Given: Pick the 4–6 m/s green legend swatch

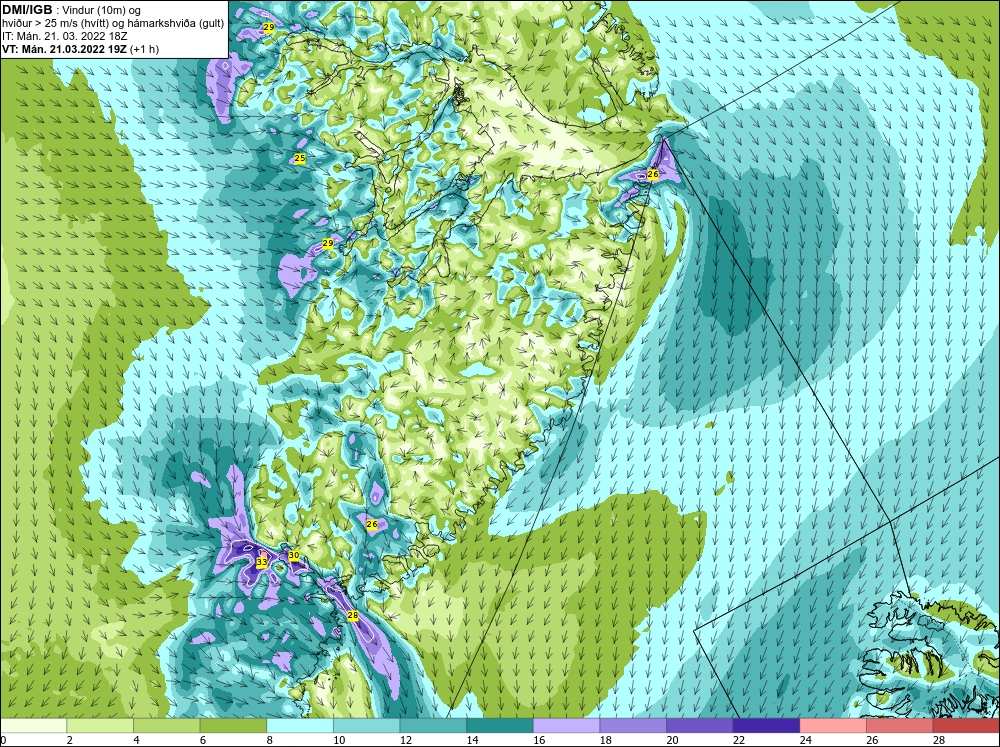Looking at the screenshot, I should 166,725.
